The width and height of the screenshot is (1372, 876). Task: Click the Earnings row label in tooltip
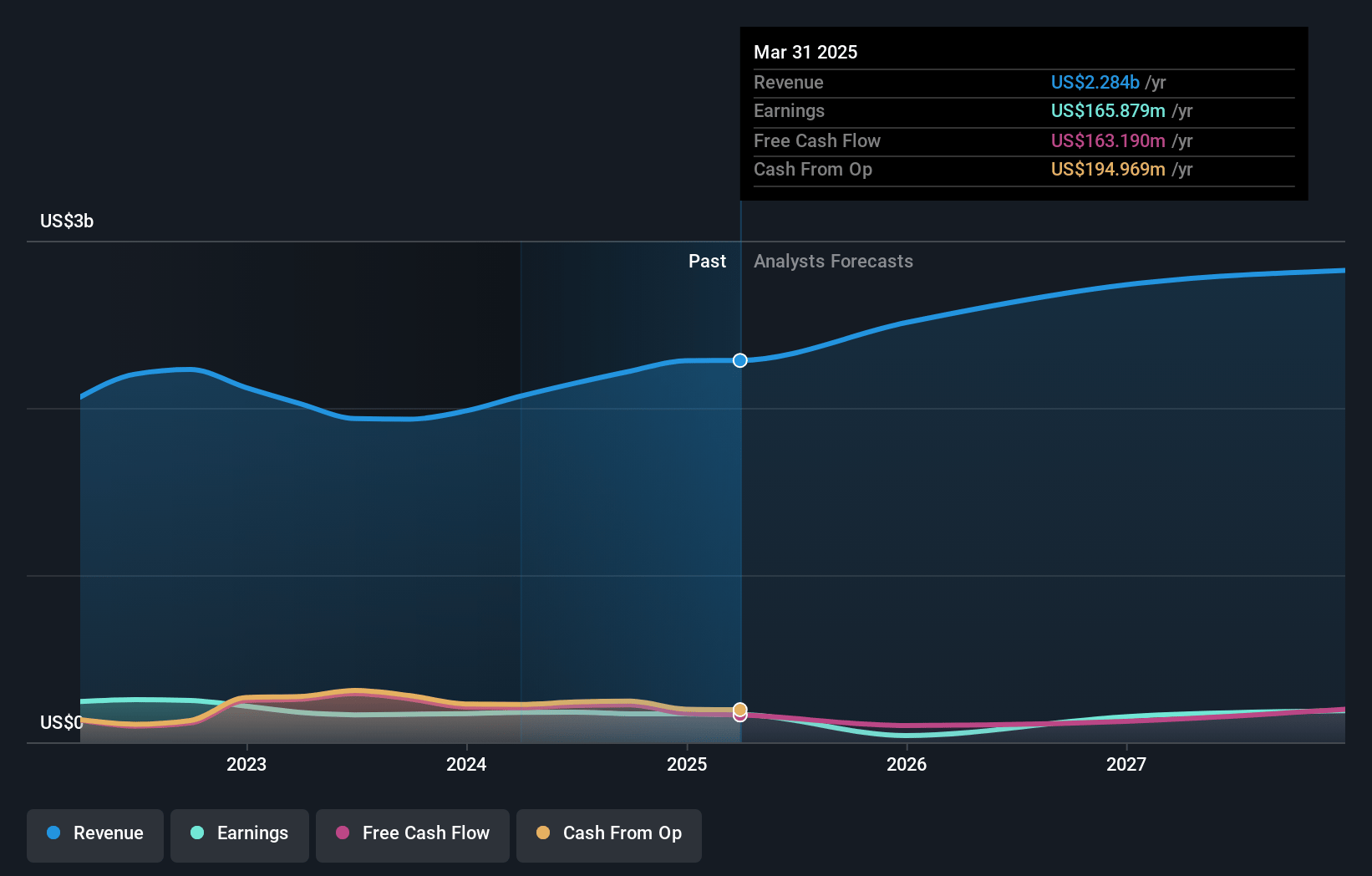[x=789, y=110]
